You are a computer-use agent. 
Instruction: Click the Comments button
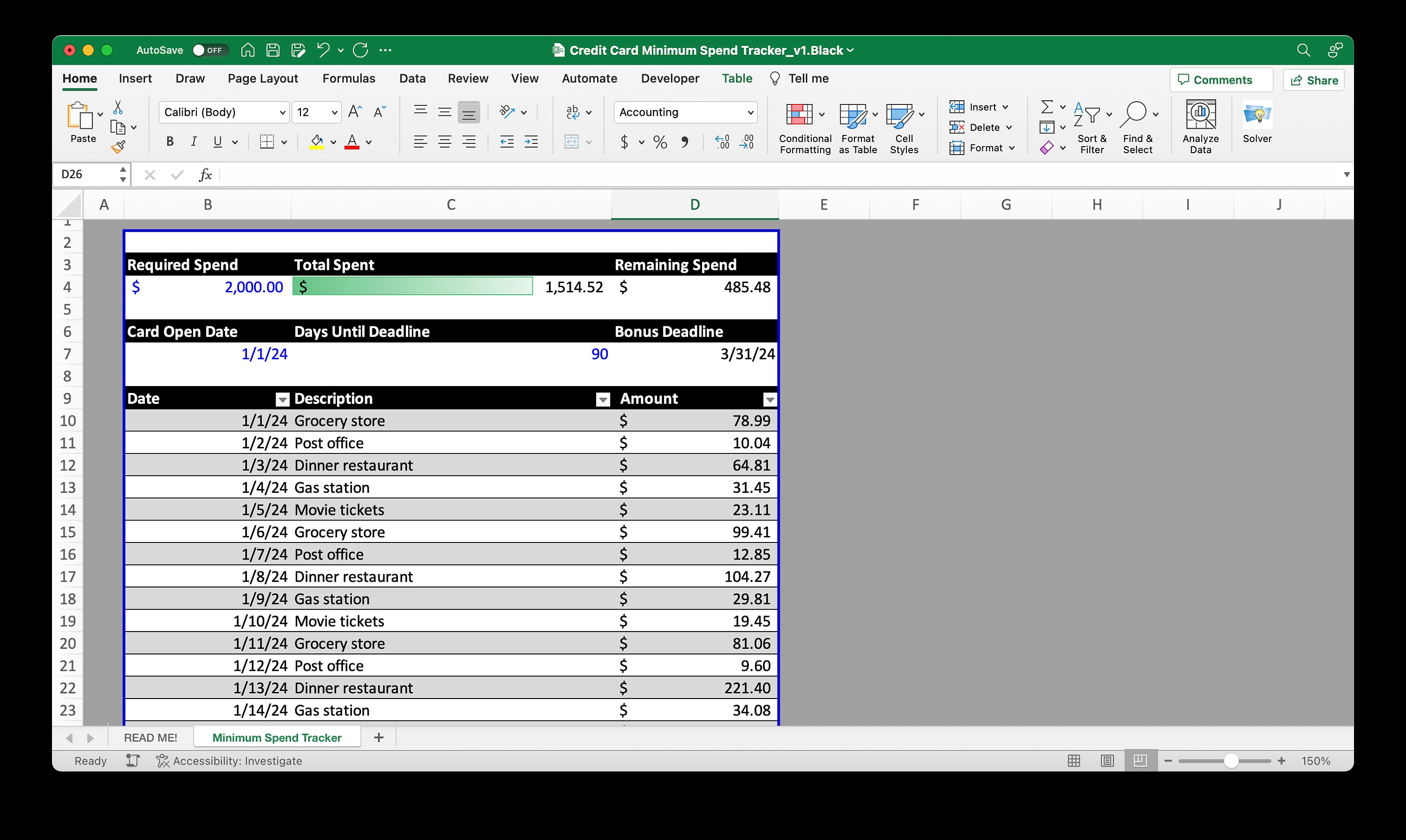pyautogui.click(x=1220, y=79)
